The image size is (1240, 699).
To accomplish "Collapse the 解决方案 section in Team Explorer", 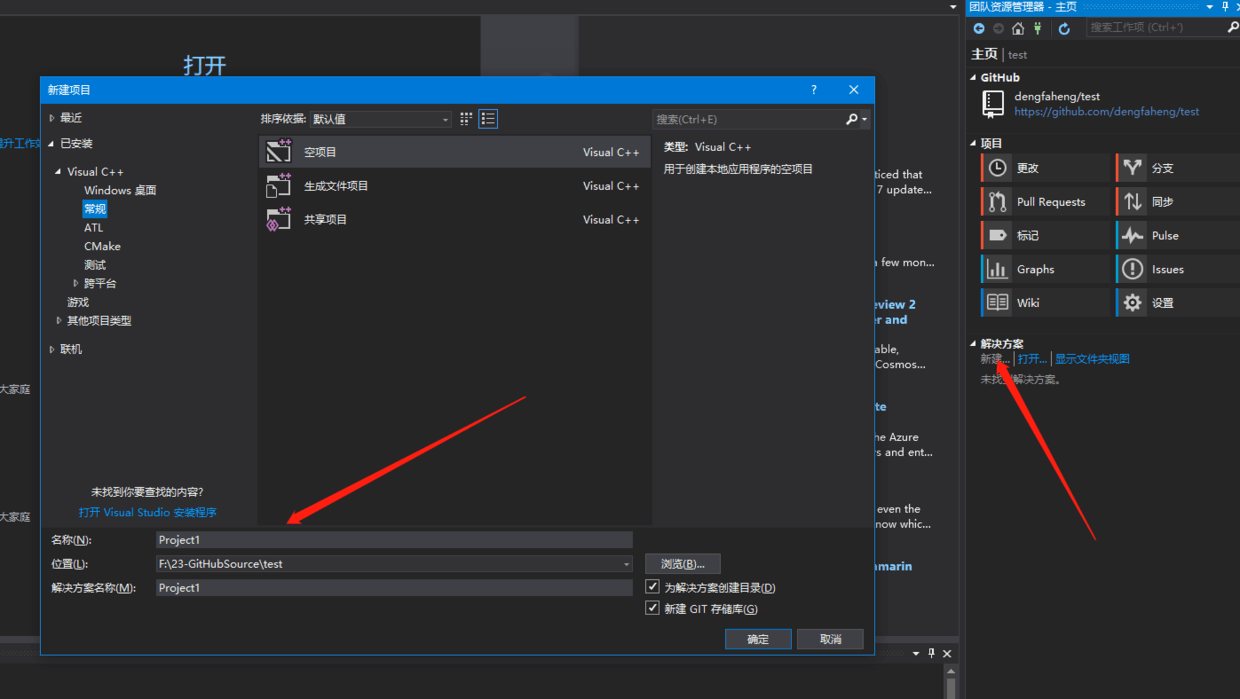I will coord(974,343).
